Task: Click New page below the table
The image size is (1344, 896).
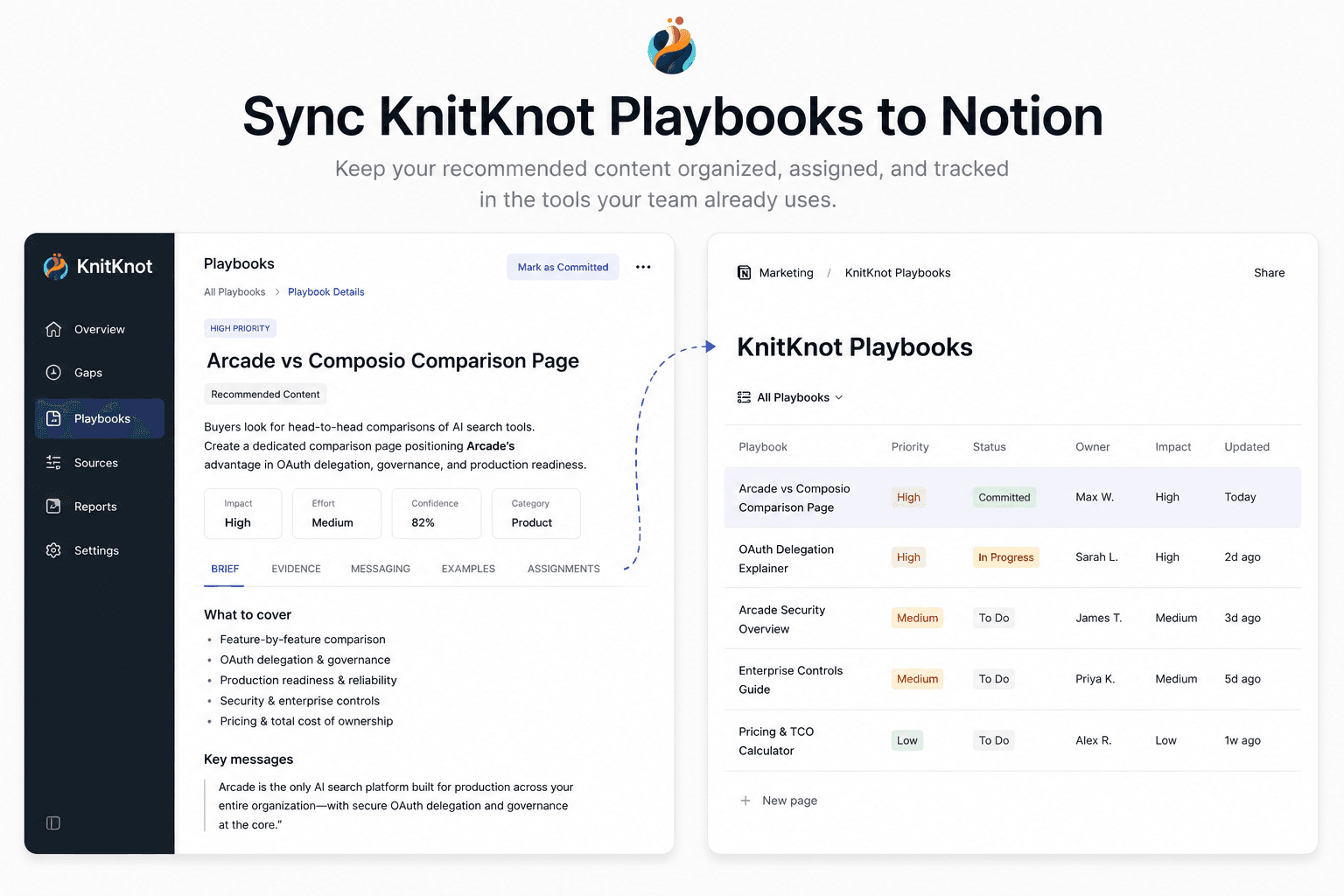Action: point(789,801)
